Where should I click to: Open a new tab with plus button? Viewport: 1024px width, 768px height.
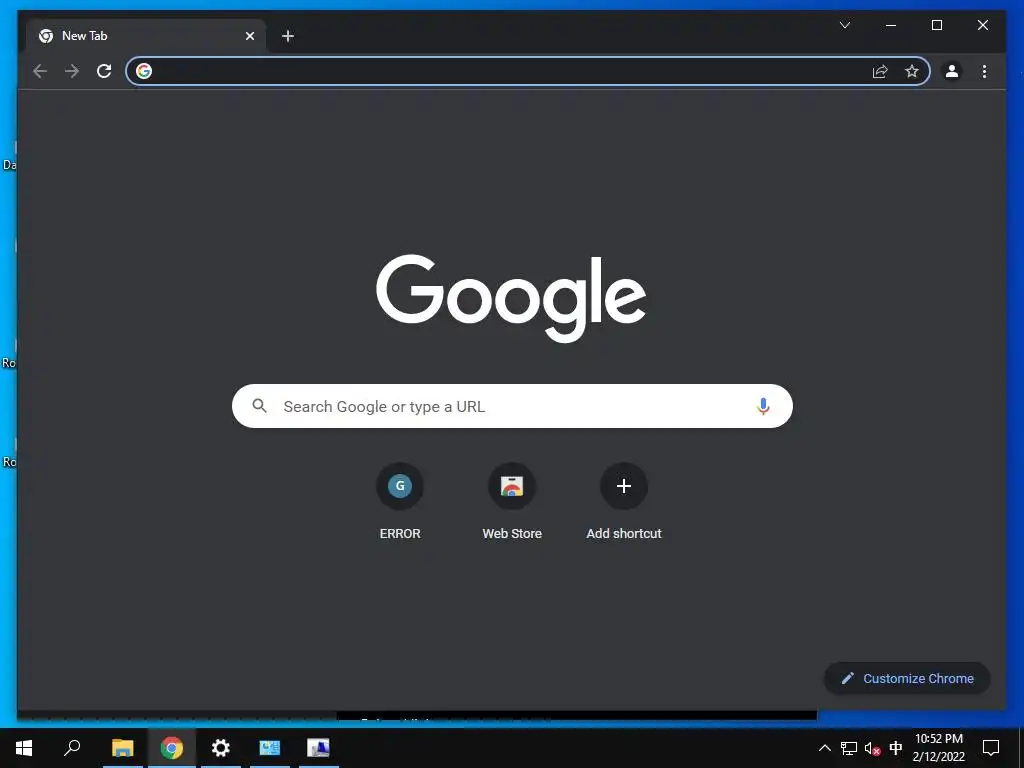[288, 36]
